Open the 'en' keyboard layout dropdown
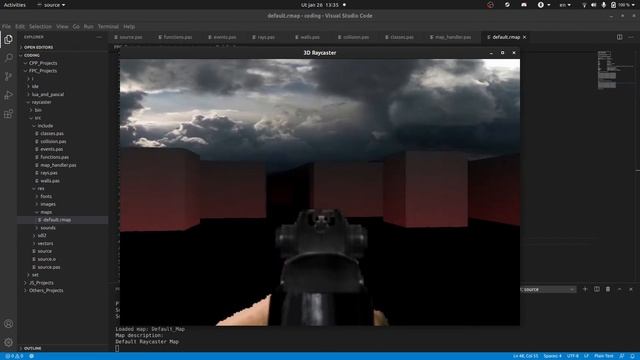This screenshot has width=640, height=360. click(565, 5)
